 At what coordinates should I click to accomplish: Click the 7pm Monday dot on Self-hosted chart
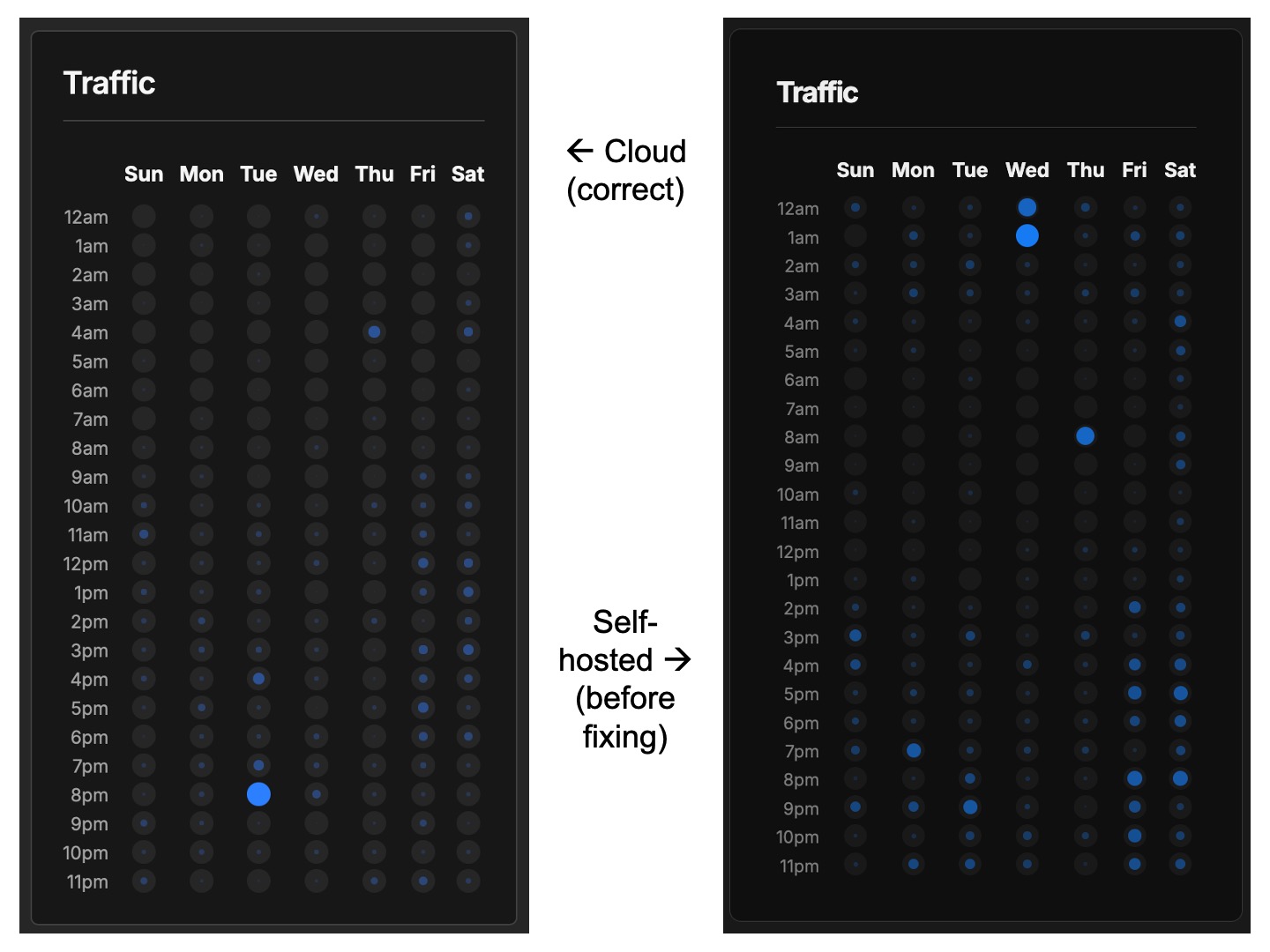click(913, 750)
